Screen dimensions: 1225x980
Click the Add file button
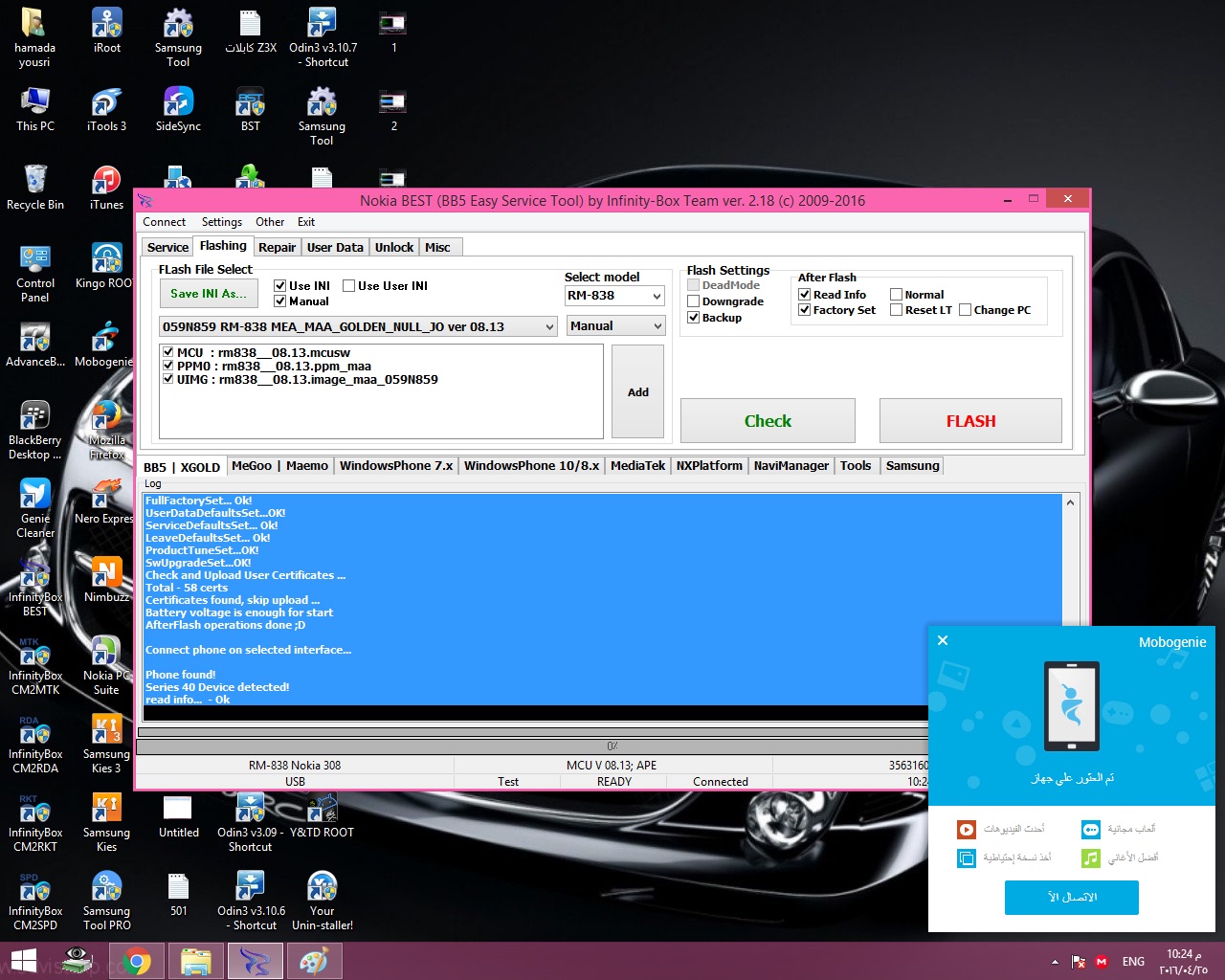point(638,391)
